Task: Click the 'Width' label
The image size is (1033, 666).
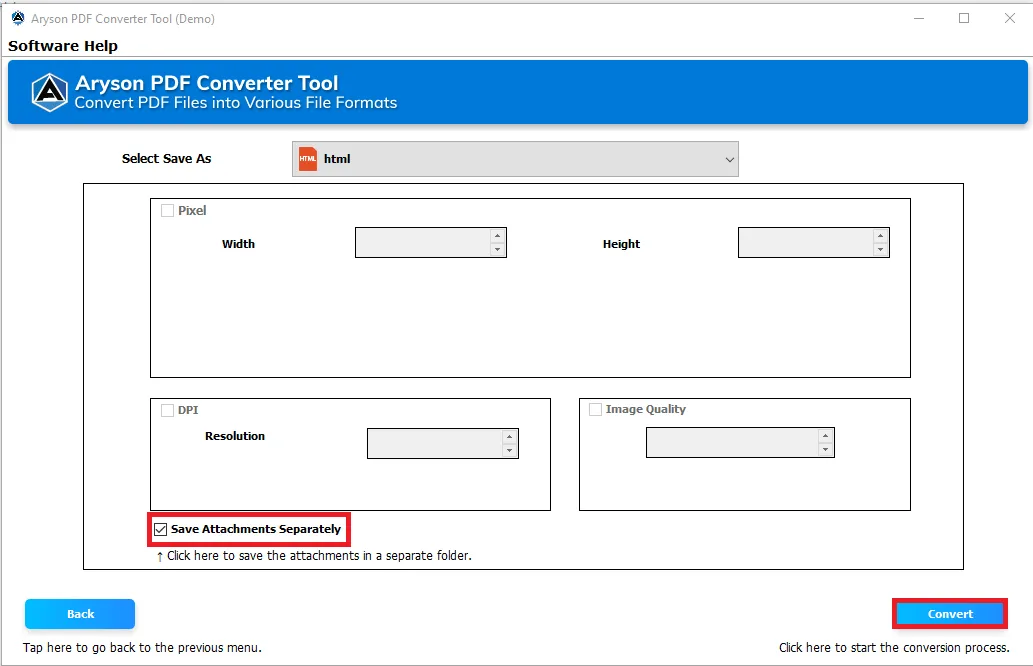Action: click(238, 244)
